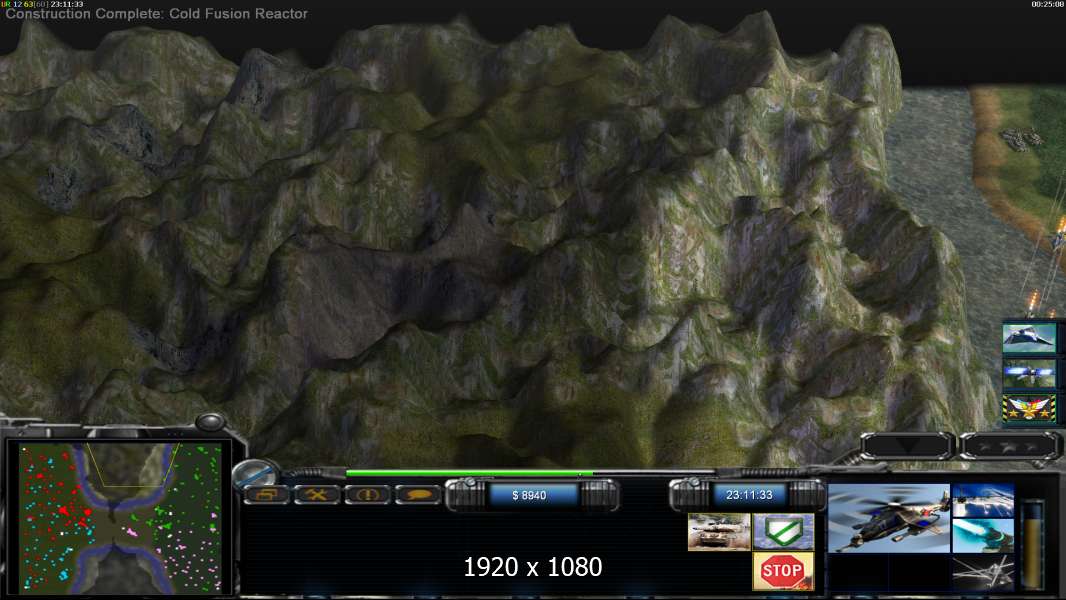Screen dimensions: 1066x600
Task: Click the down-arrow control bar collapse button
Action: point(908,446)
